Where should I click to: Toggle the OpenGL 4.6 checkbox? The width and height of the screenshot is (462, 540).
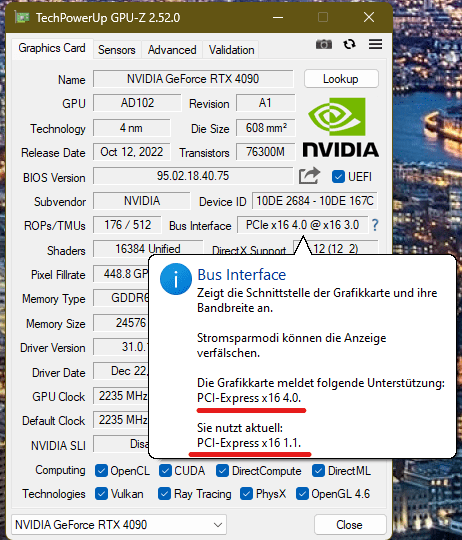302,494
